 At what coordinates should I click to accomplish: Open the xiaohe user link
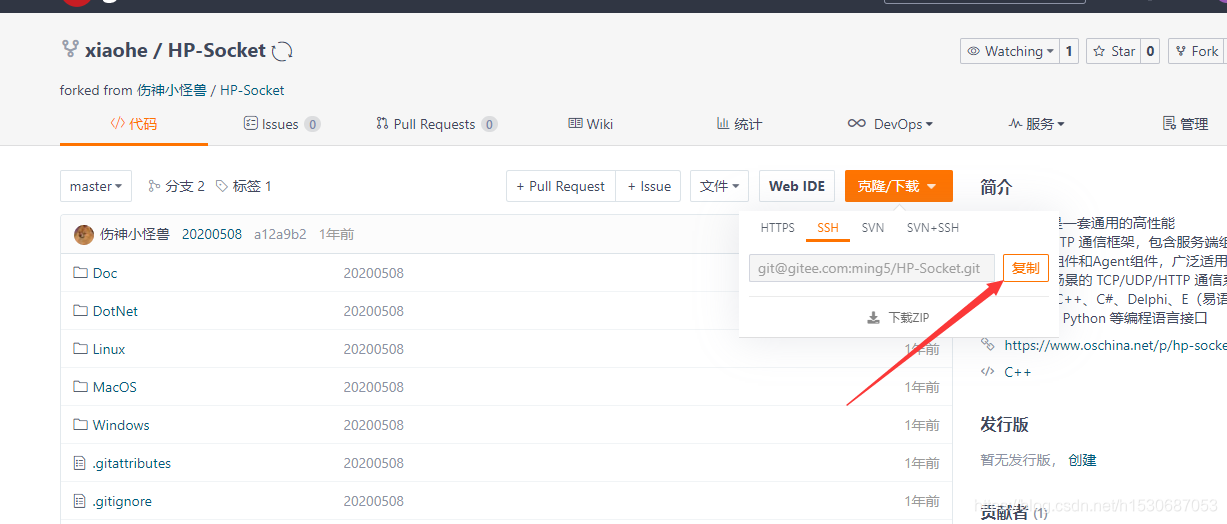click(x=116, y=50)
